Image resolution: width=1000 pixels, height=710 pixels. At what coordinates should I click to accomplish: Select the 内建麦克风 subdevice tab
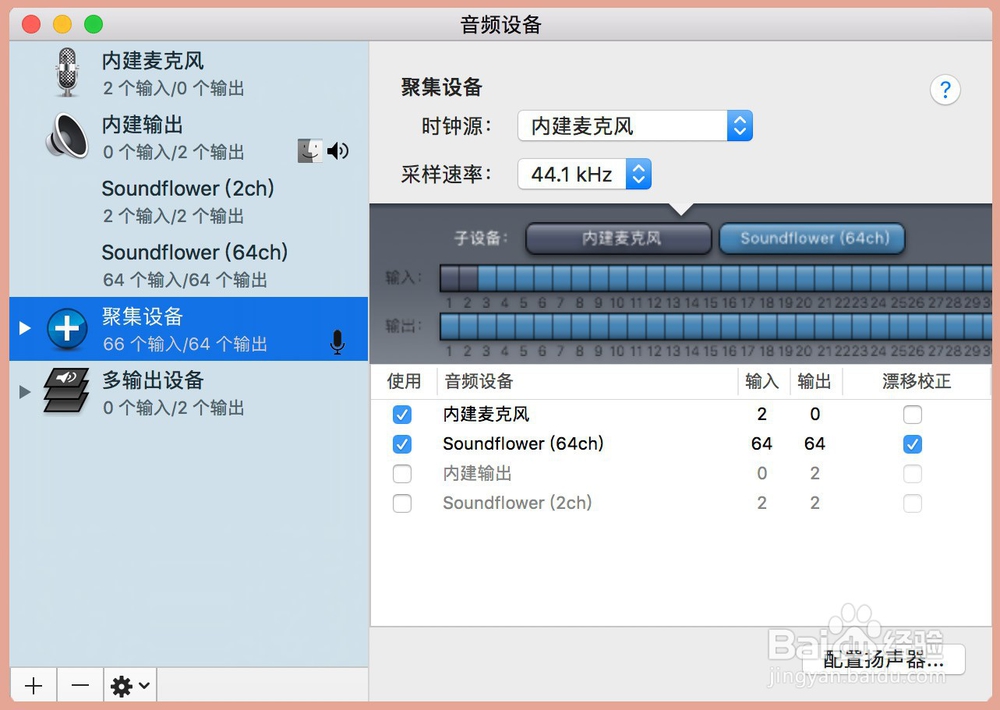(x=617, y=239)
